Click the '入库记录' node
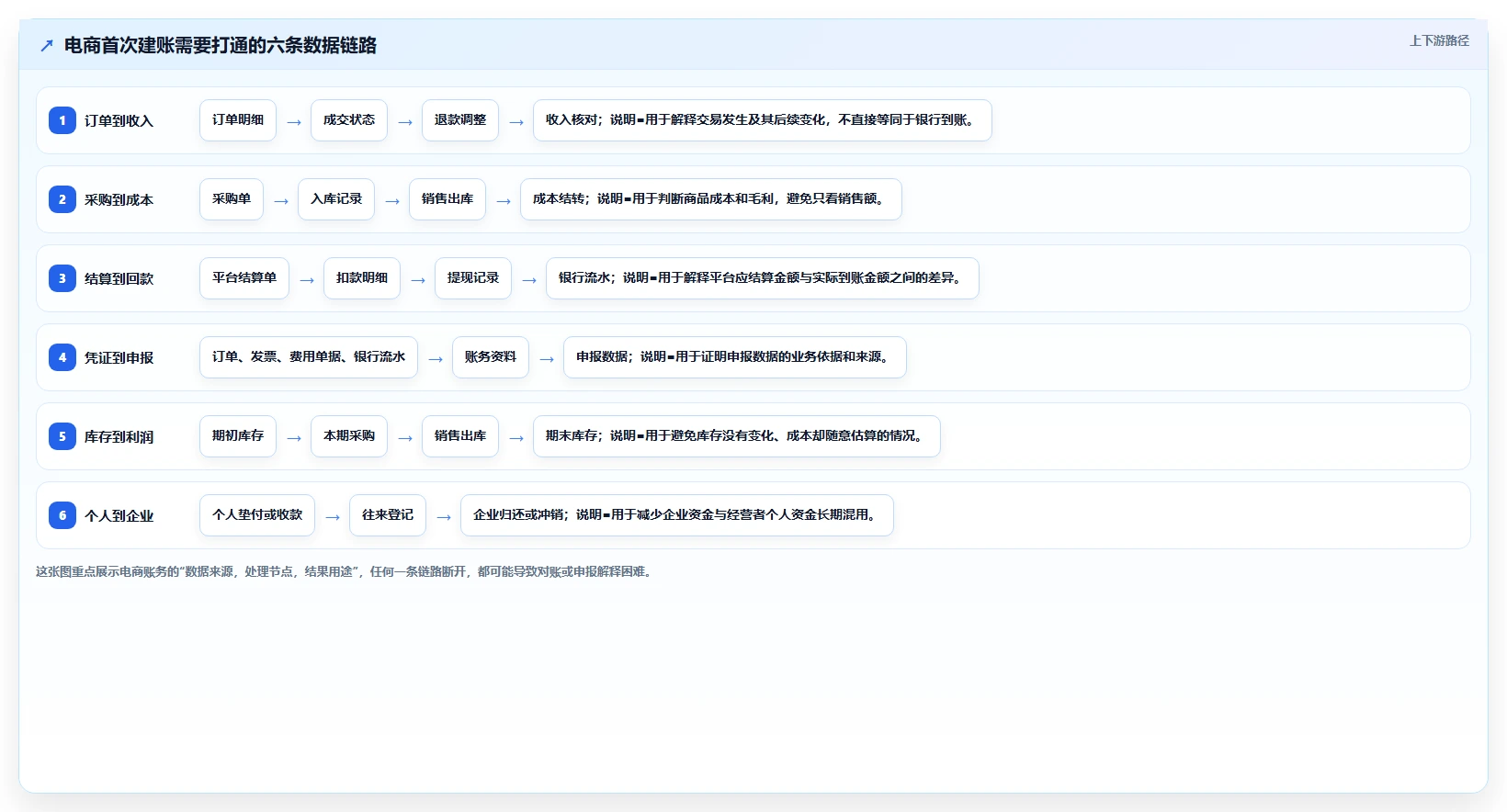Viewport: 1507px width, 812px height. 336,199
